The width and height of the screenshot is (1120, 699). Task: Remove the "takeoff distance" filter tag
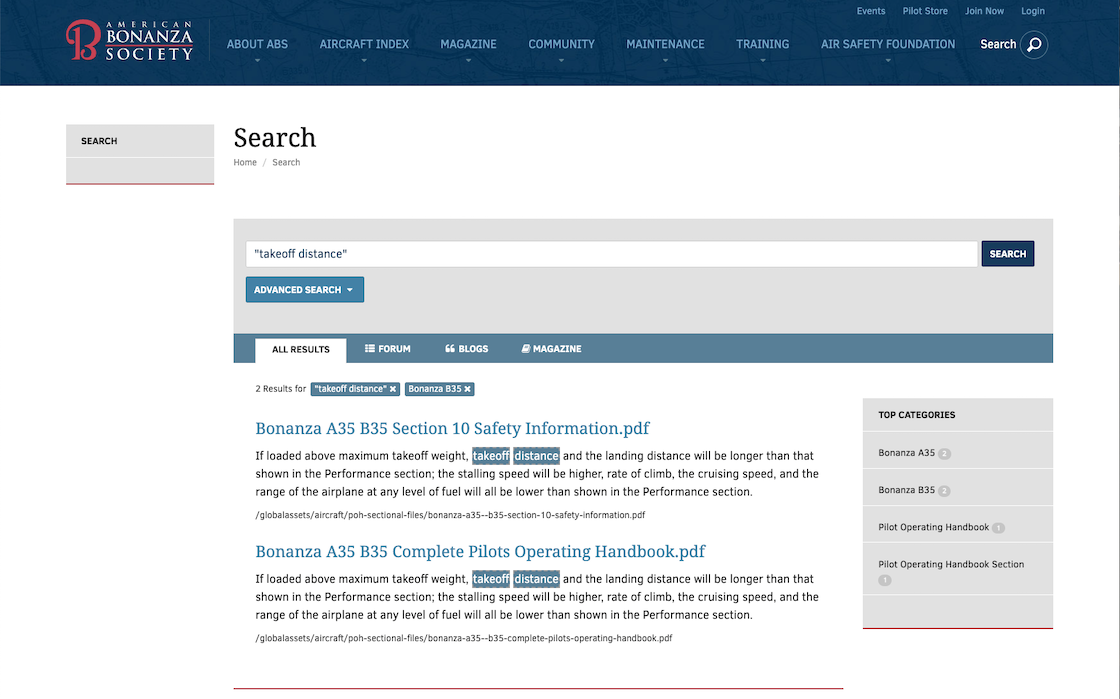(x=393, y=389)
